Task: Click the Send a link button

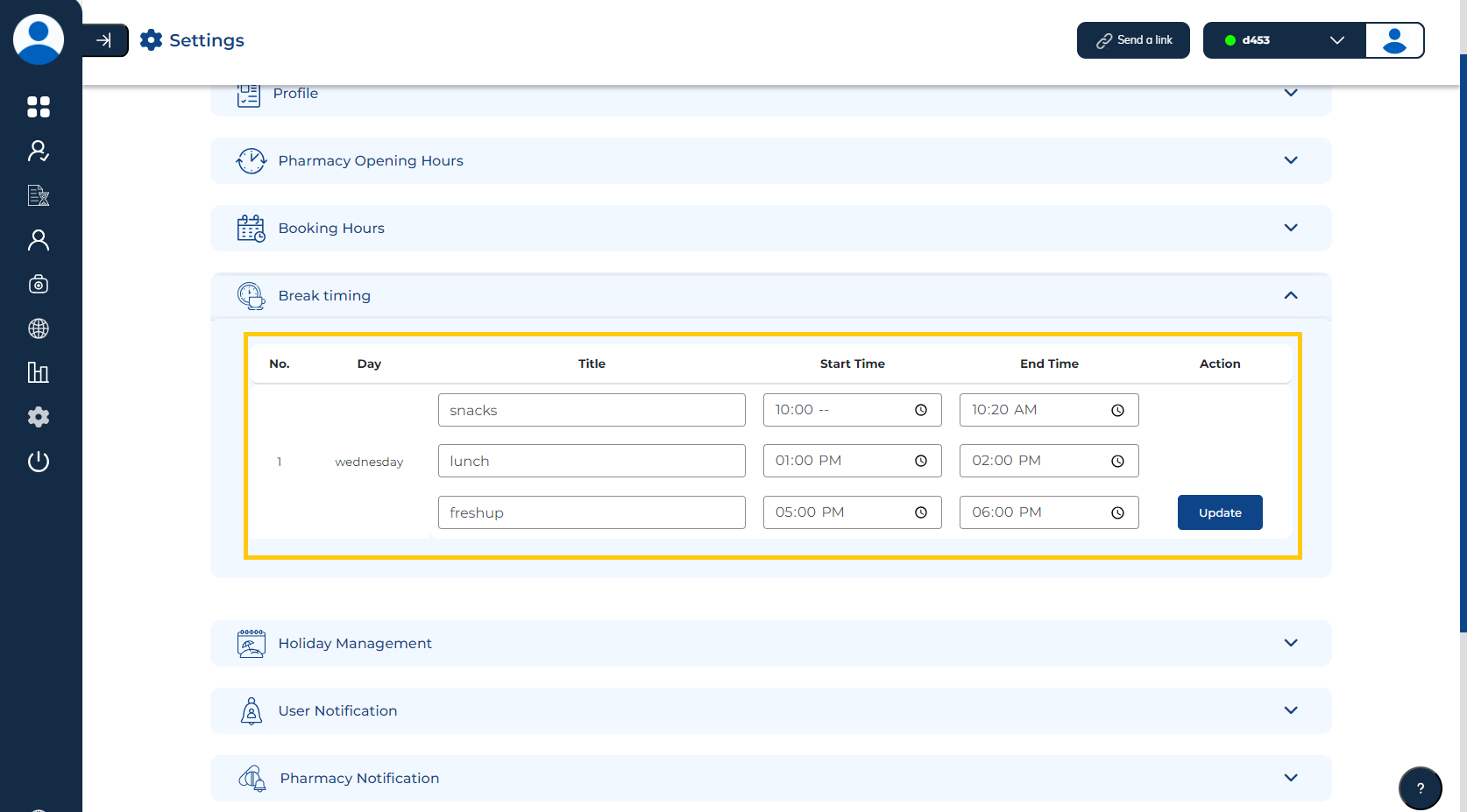Action: (1132, 40)
